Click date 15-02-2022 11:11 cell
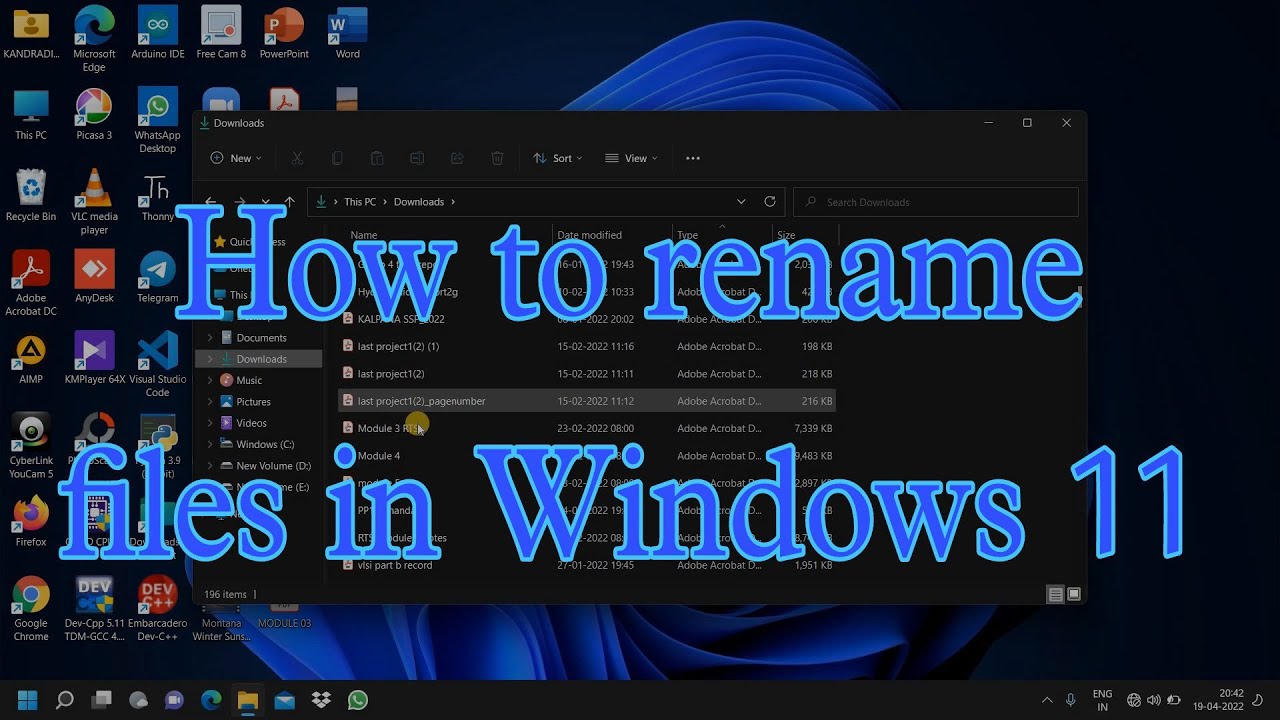Image resolution: width=1280 pixels, height=720 pixels. [x=596, y=373]
